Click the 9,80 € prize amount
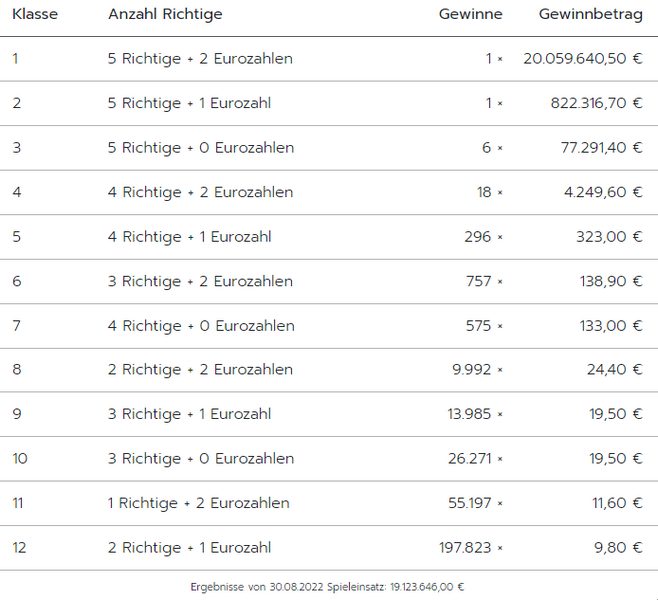The width and height of the screenshot is (658, 600). (x=618, y=547)
